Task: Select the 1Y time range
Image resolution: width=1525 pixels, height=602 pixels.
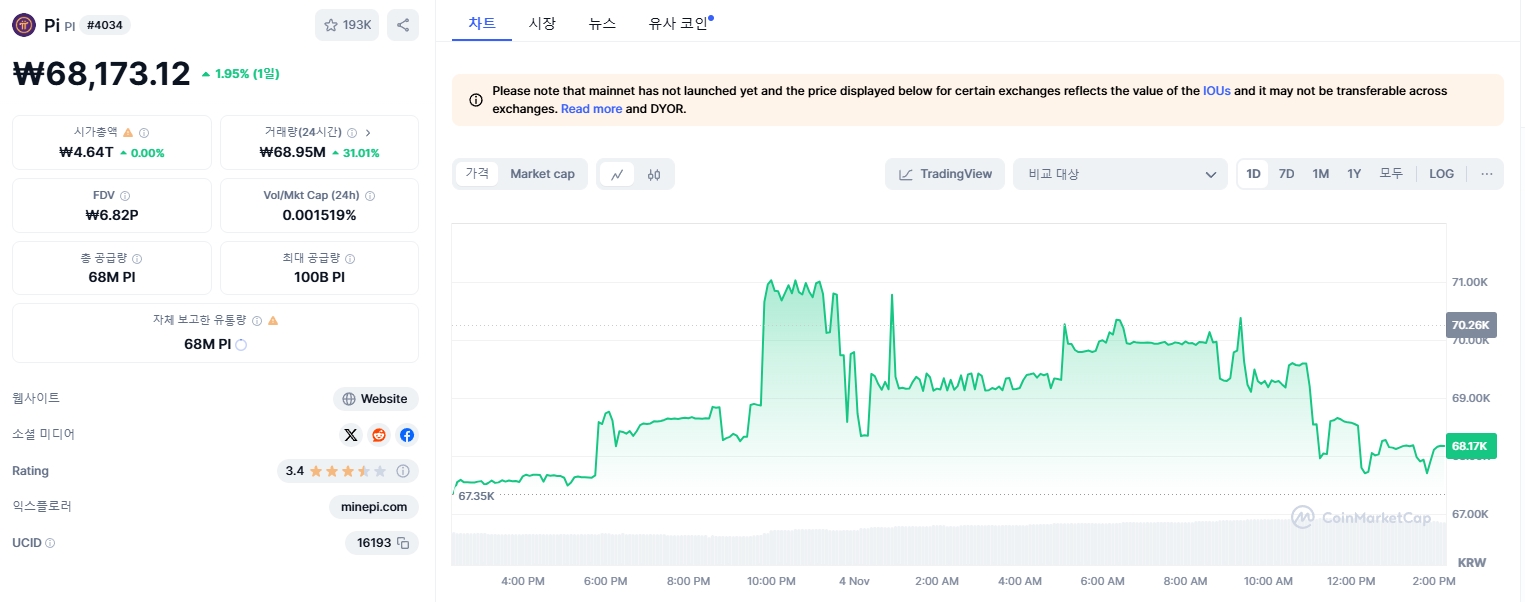Action: (x=1354, y=174)
